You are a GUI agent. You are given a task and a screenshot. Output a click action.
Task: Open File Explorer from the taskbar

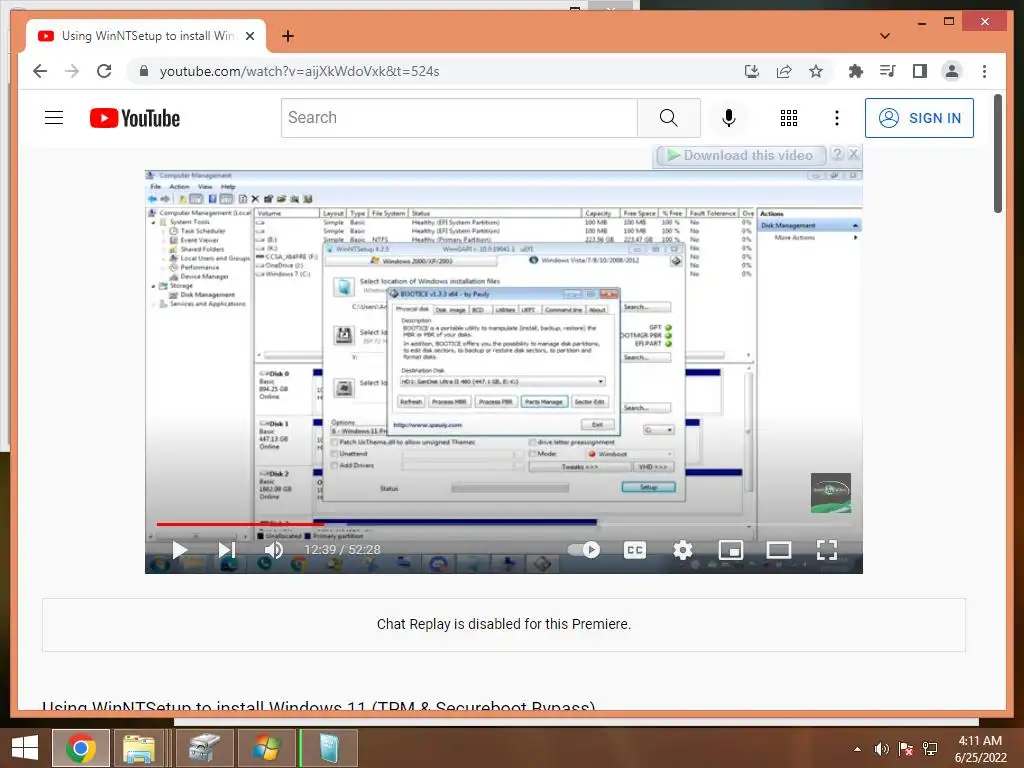pos(139,748)
